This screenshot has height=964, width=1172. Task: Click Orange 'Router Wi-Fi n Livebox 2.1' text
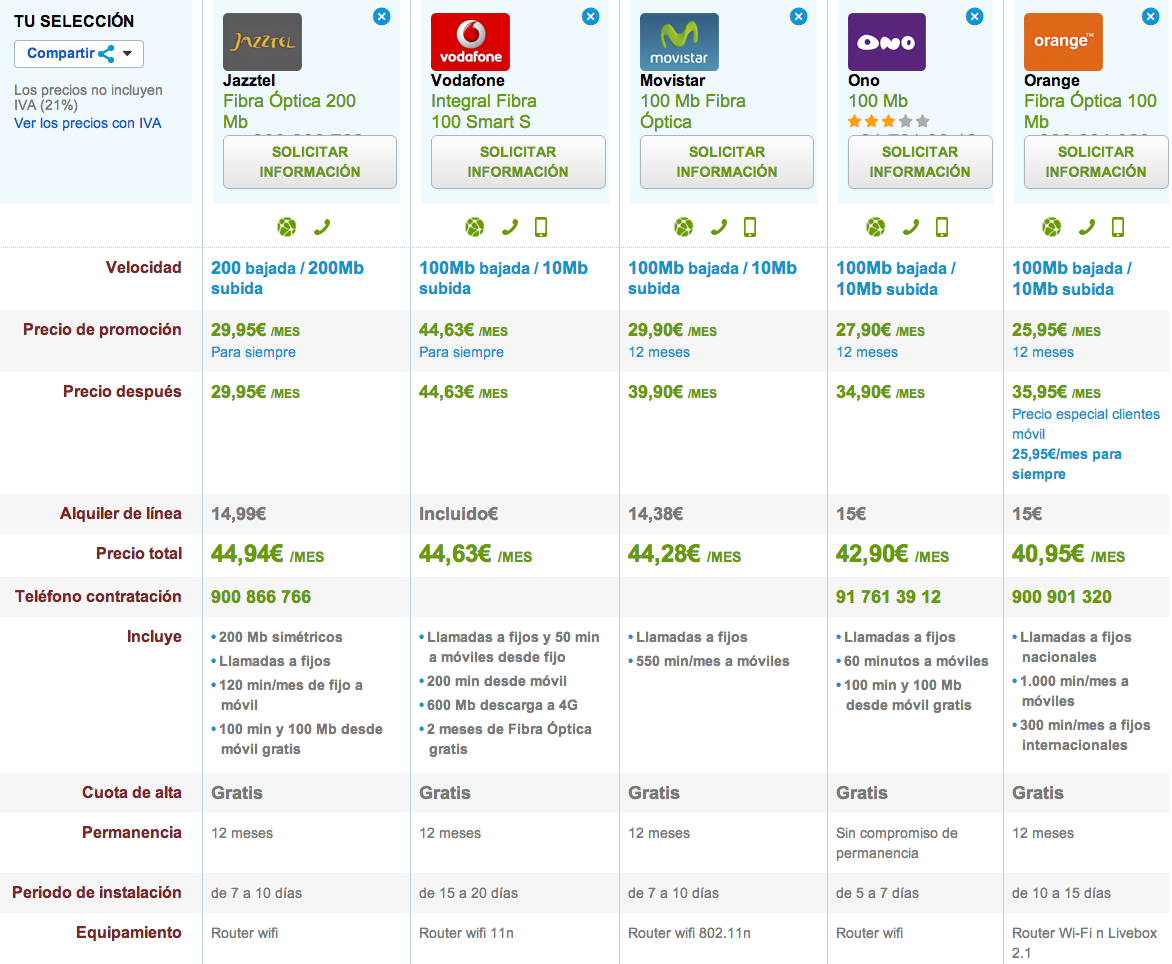(x=1085, y=943)
